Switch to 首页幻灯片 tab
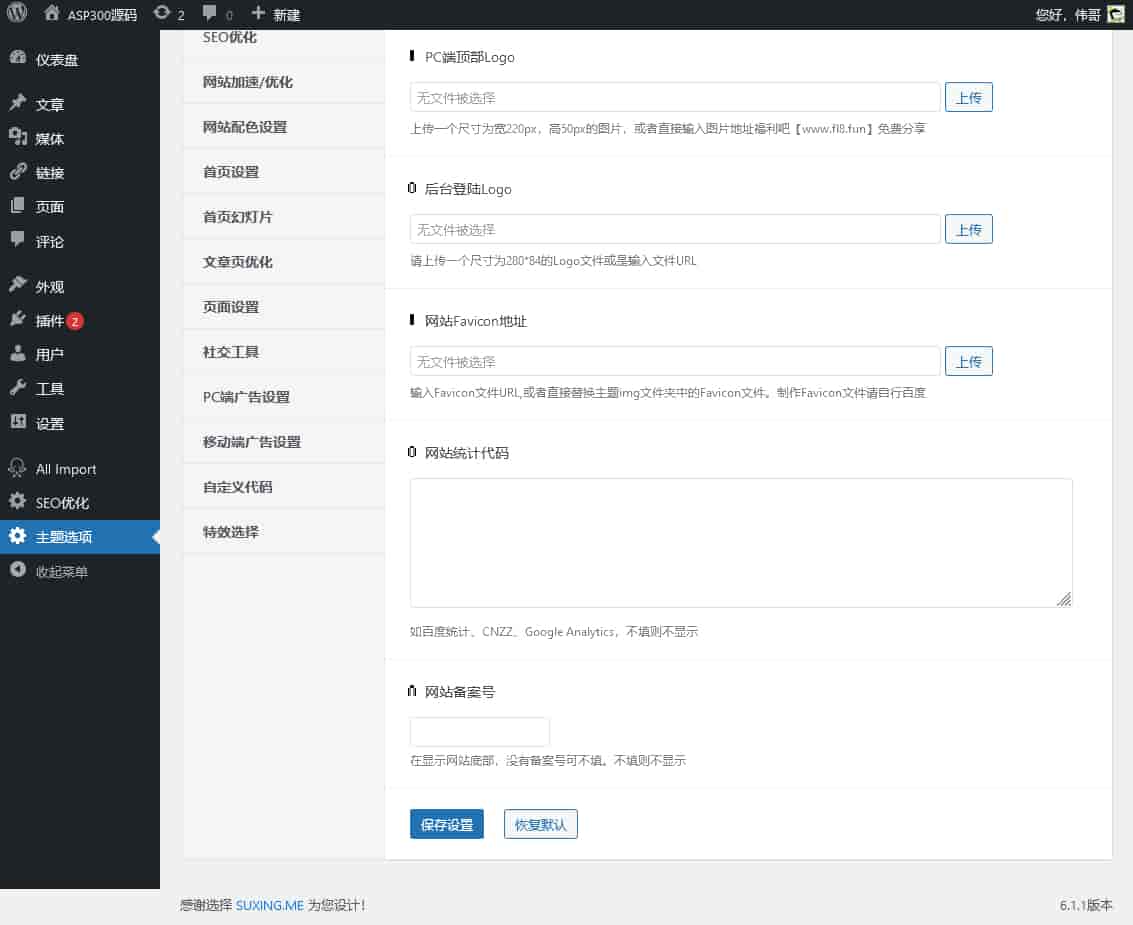The height and width of the screenshot is (925, 1133). pos(283,217)
